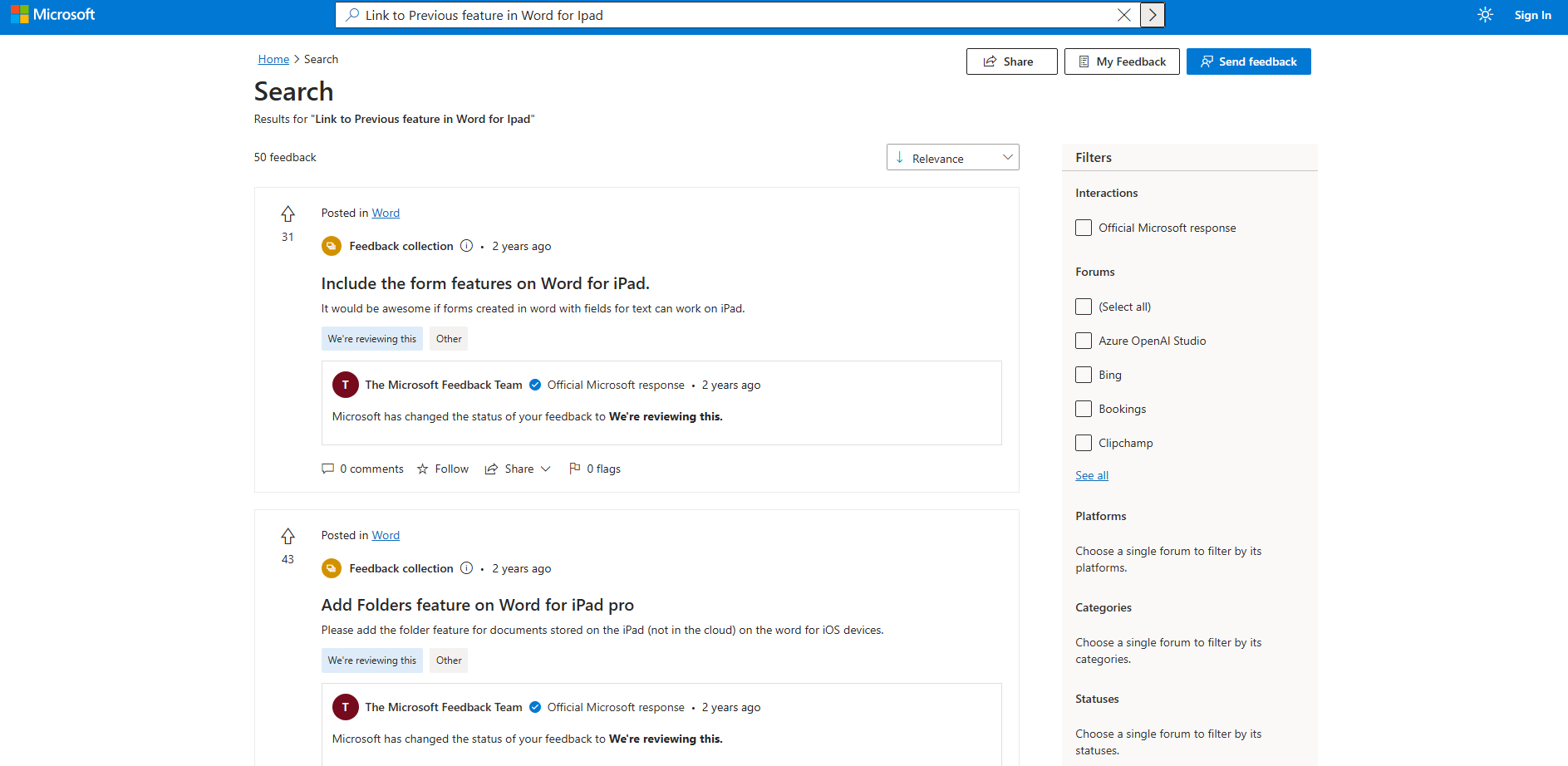1568x766 pixels.
Task: Check the Bing forum filter
Action: click(1084, 375)
